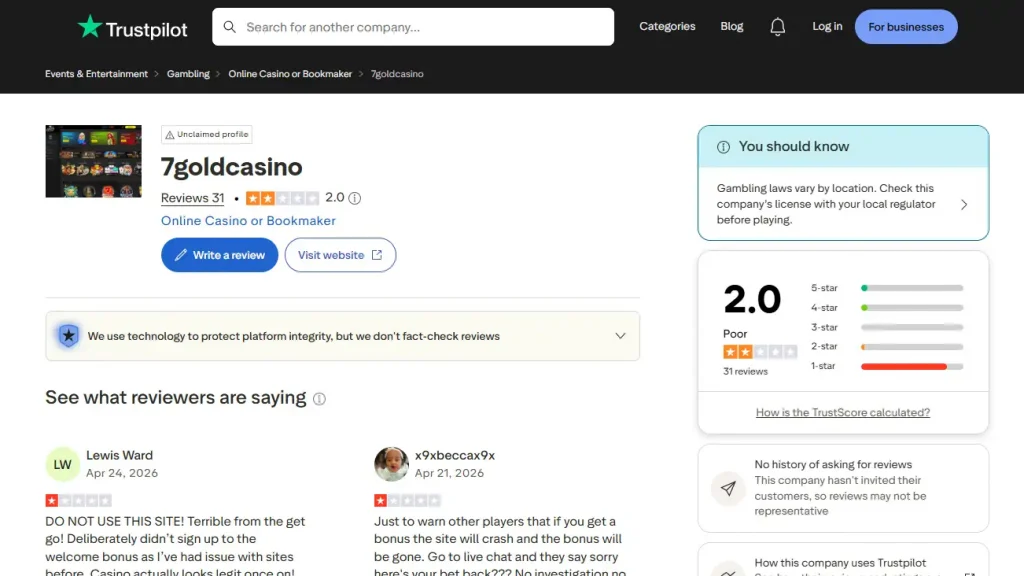This screenshot has width=1024, height=576.
Task: Click the 7goldcasino breadcrumb text
Action: [397, 74]
